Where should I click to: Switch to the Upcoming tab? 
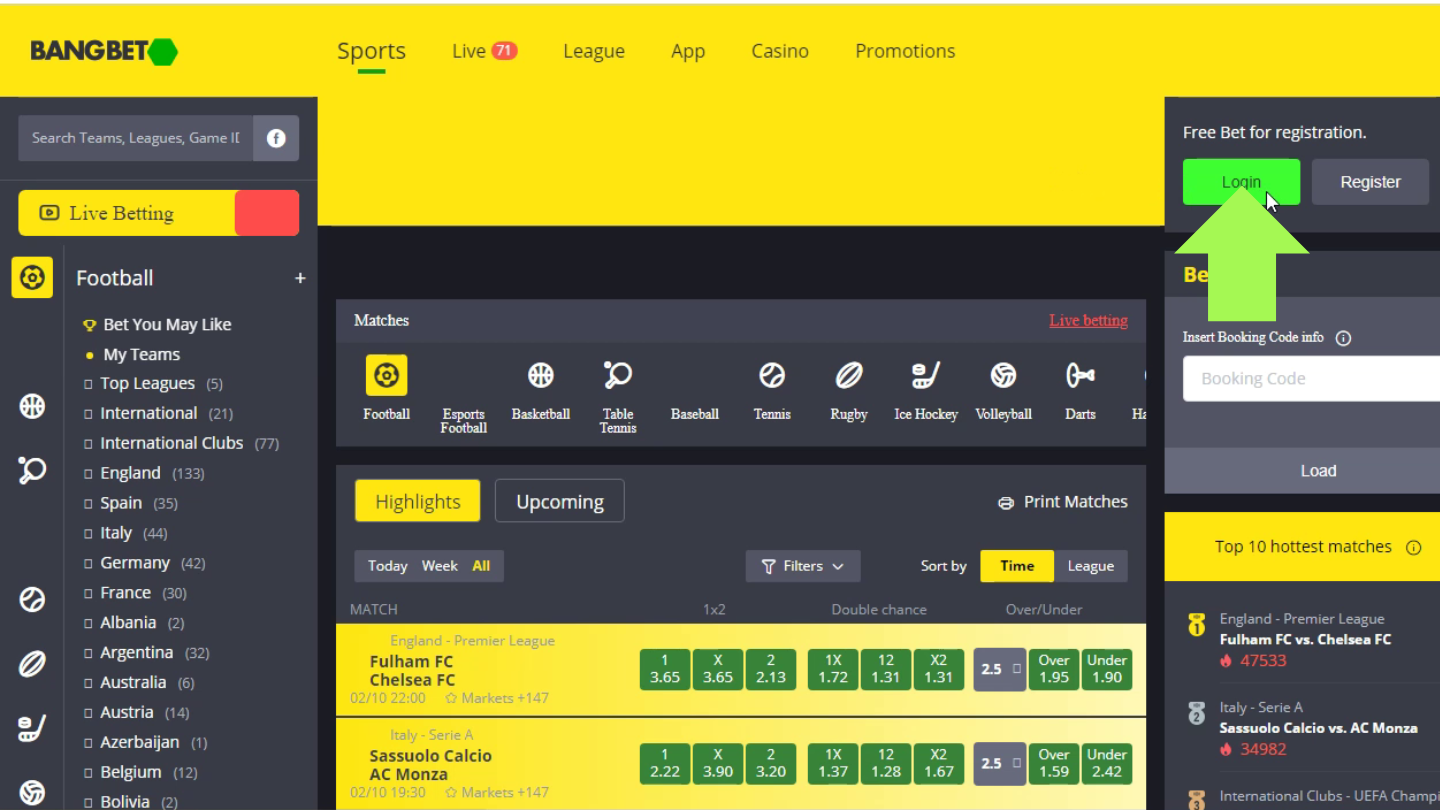pos(559,502)
